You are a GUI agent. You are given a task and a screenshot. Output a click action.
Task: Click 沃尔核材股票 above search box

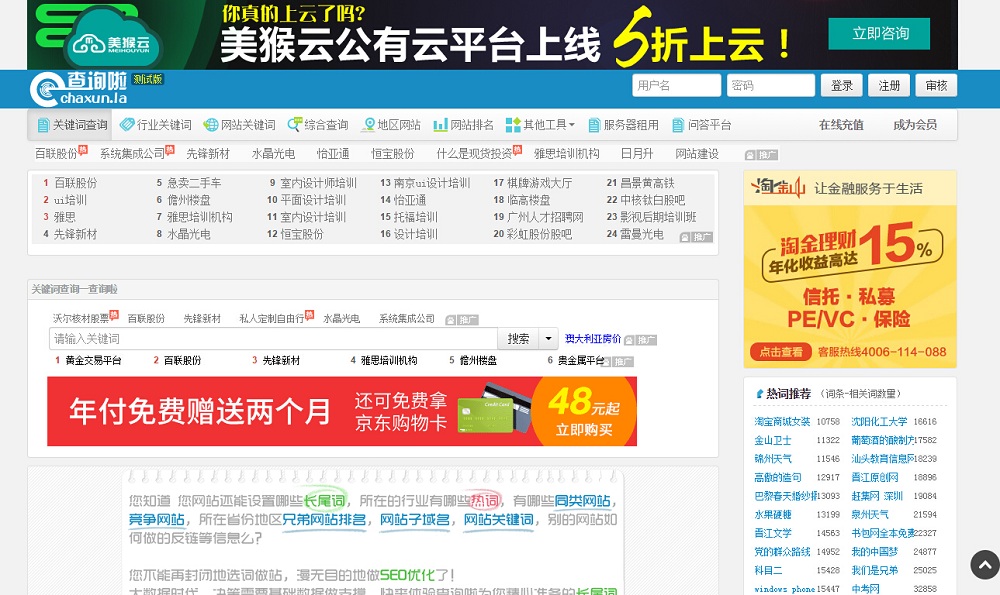81,318
